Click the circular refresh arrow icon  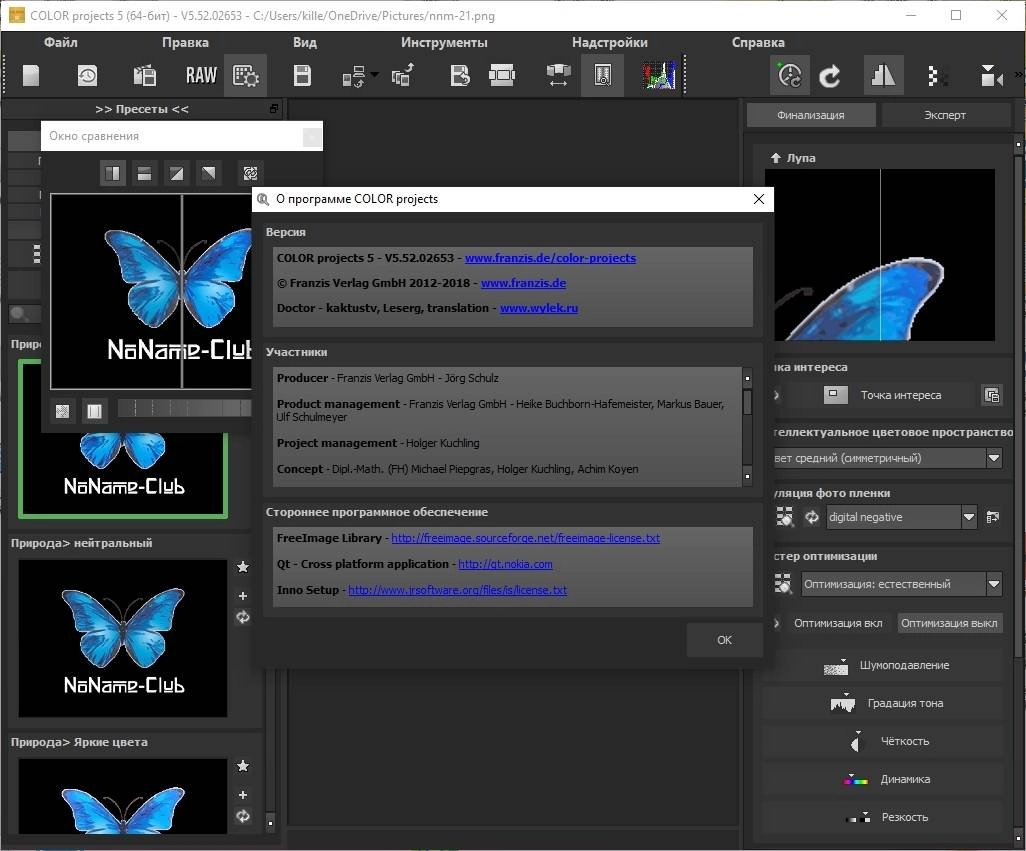coord(830,76)
